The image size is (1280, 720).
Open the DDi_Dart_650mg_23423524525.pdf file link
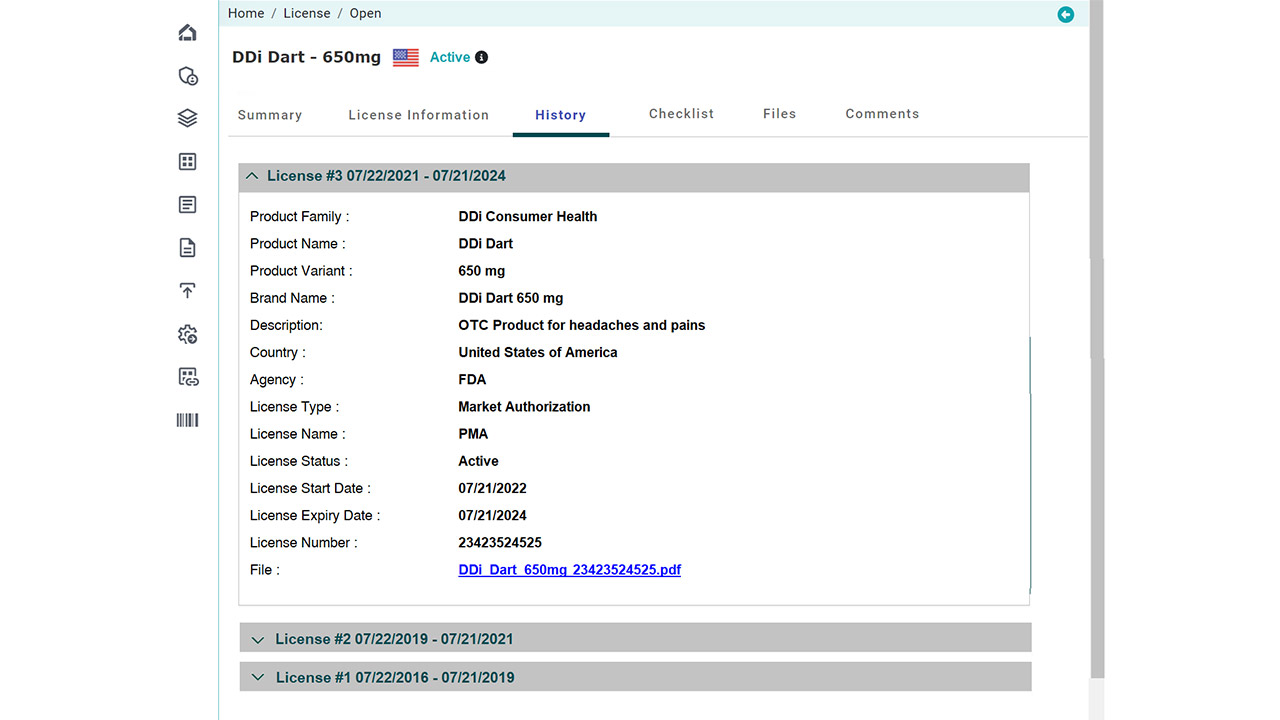[569, 570]
